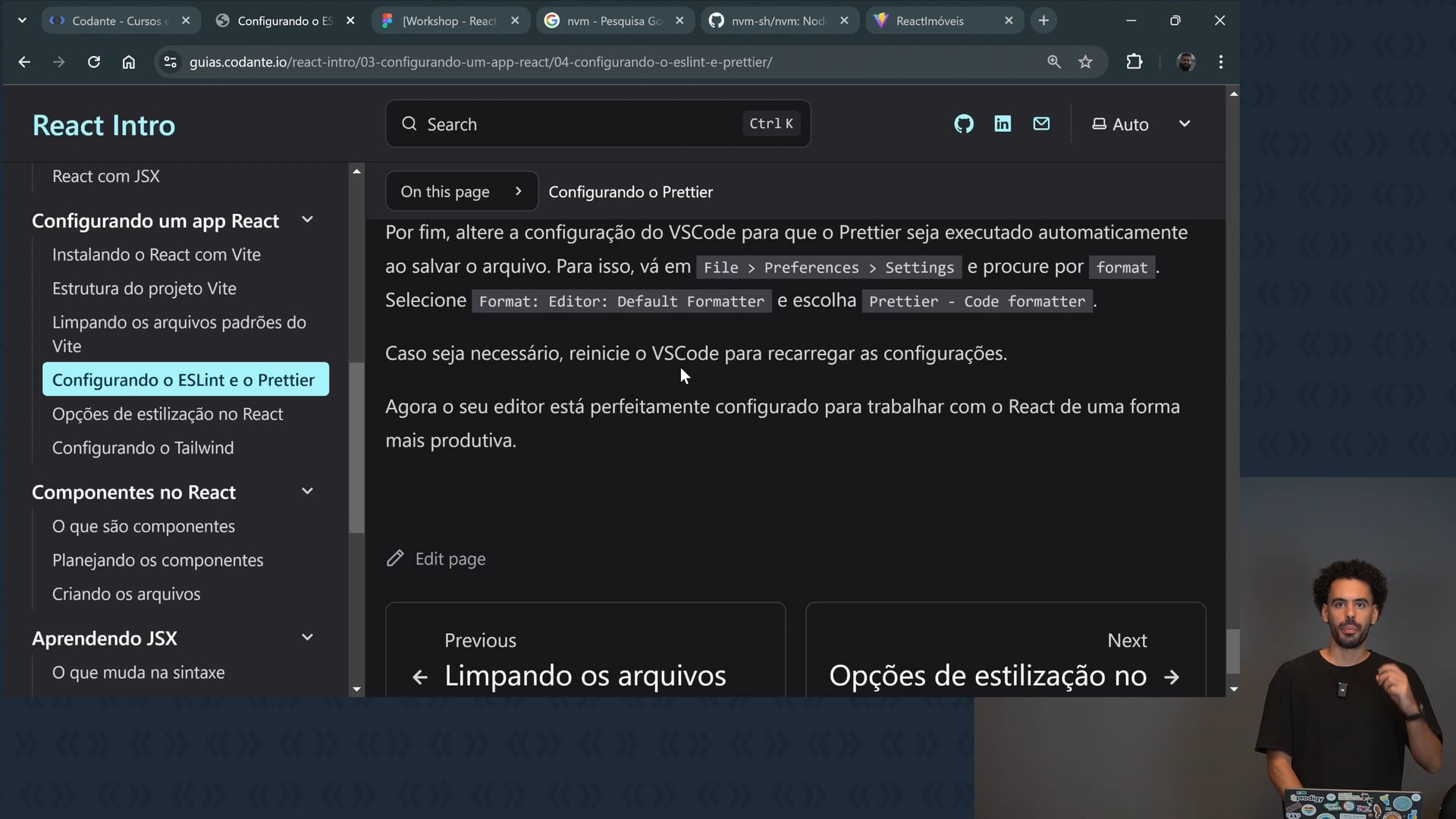
Task: Collapse the Componentes no React section
Action: (307, 491)
